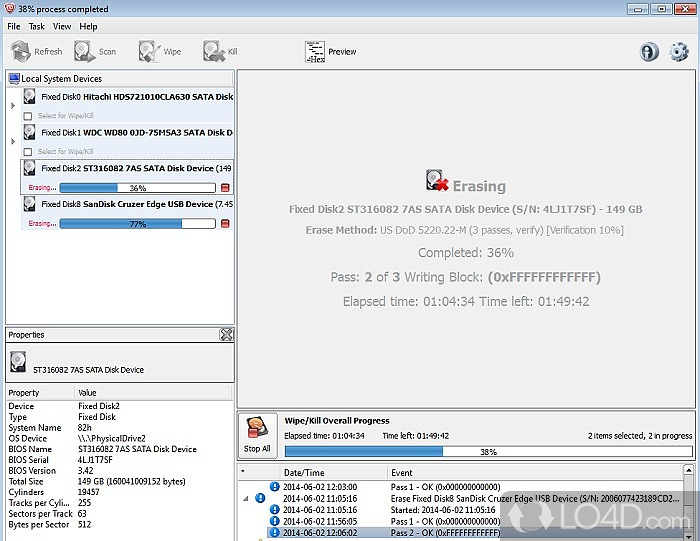Close the Properties panel
700x541 pixels.
(226, 335)
